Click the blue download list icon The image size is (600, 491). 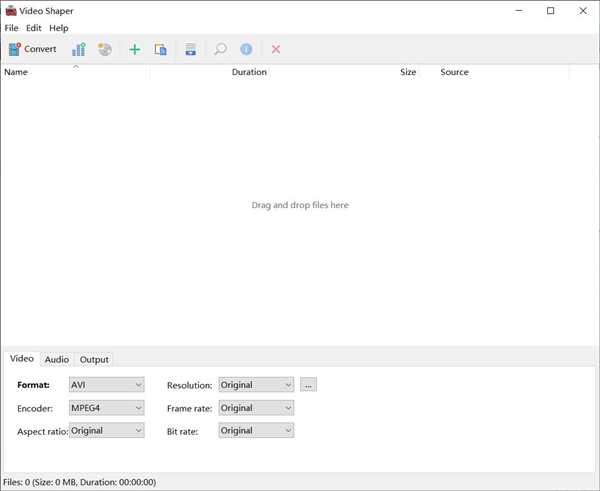tap(191, 49)
